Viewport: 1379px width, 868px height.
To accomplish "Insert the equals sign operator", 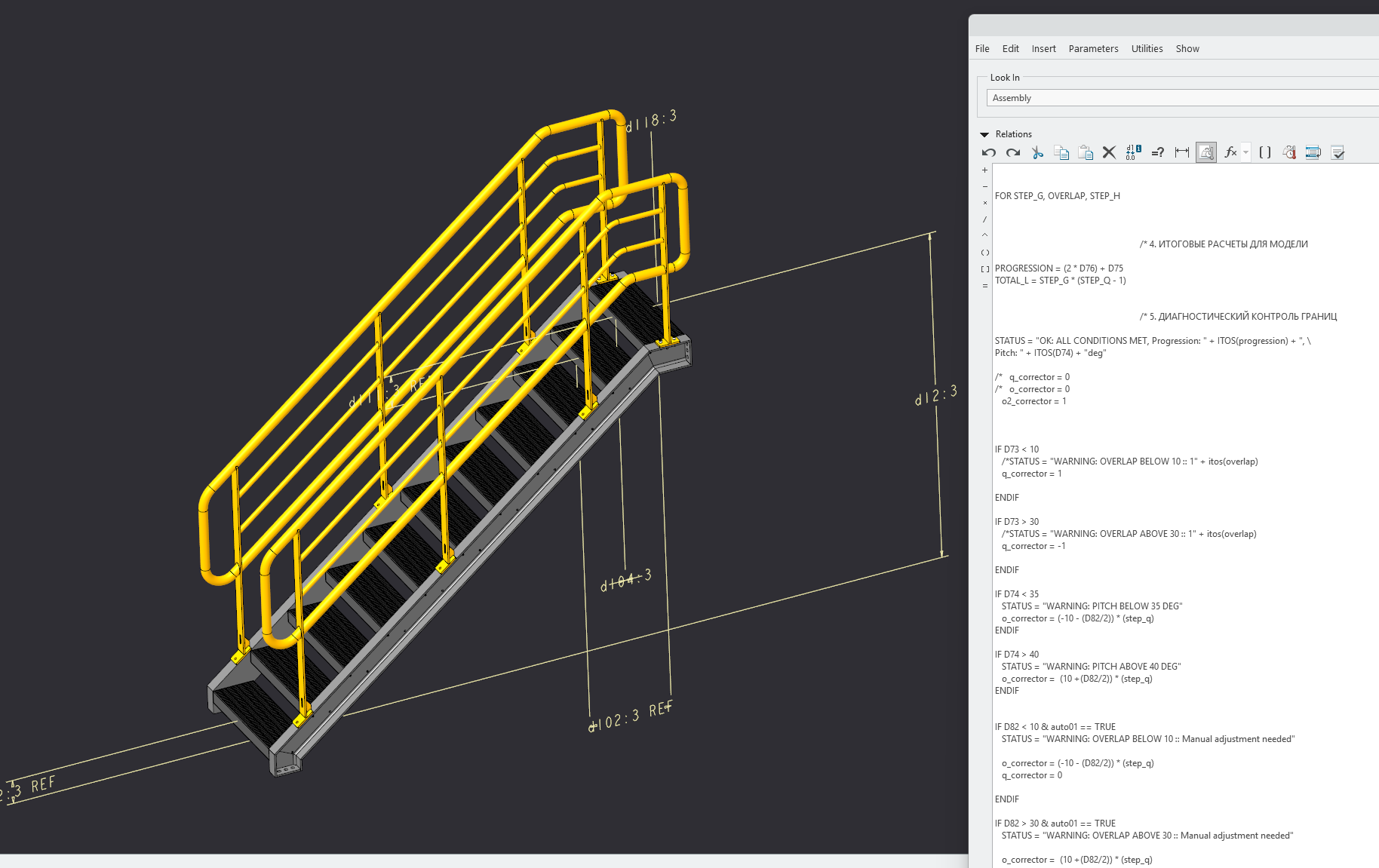I will pos(984,286).
